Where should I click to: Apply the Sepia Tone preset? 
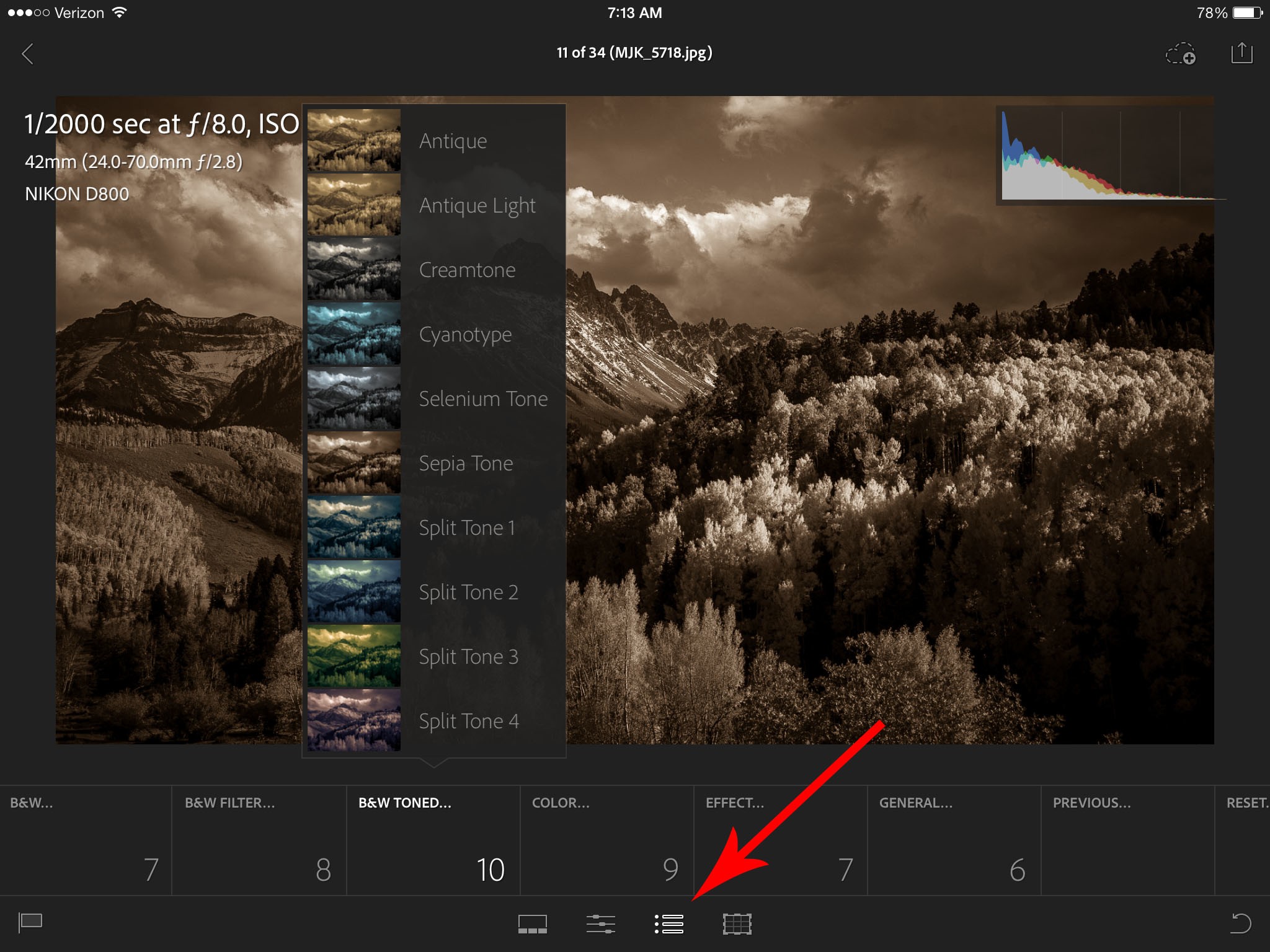tap(434, 463)
